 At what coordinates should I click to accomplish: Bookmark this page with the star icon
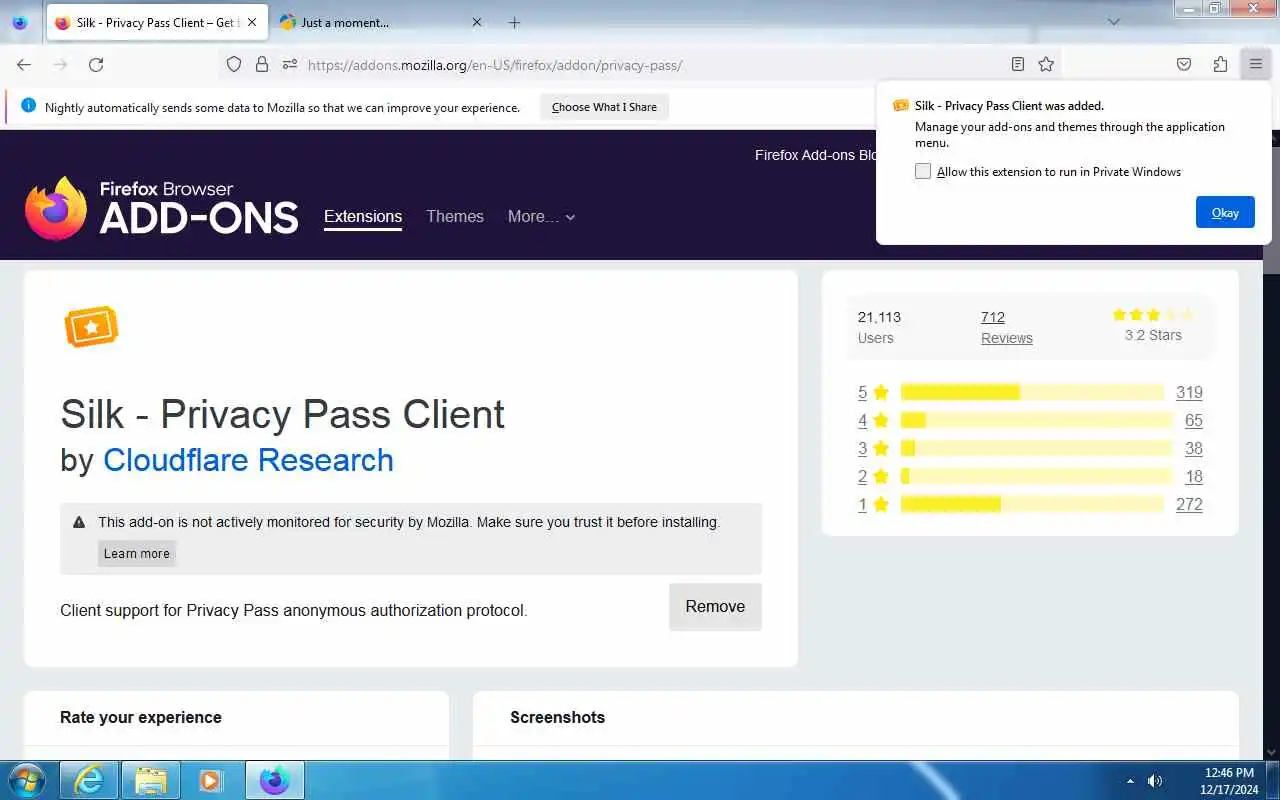(x=1046, y=64)
